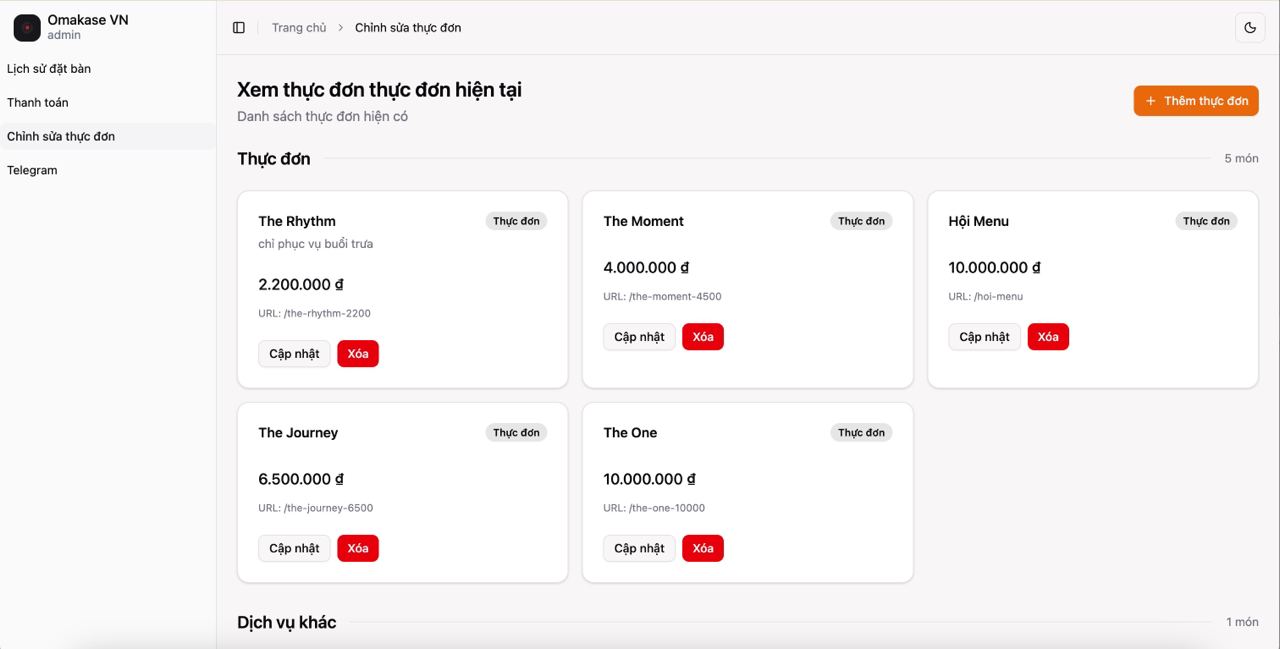Click Cập nhật on Hội Menu card
This screenshot has width=1280, height=649.
[985, 337]
